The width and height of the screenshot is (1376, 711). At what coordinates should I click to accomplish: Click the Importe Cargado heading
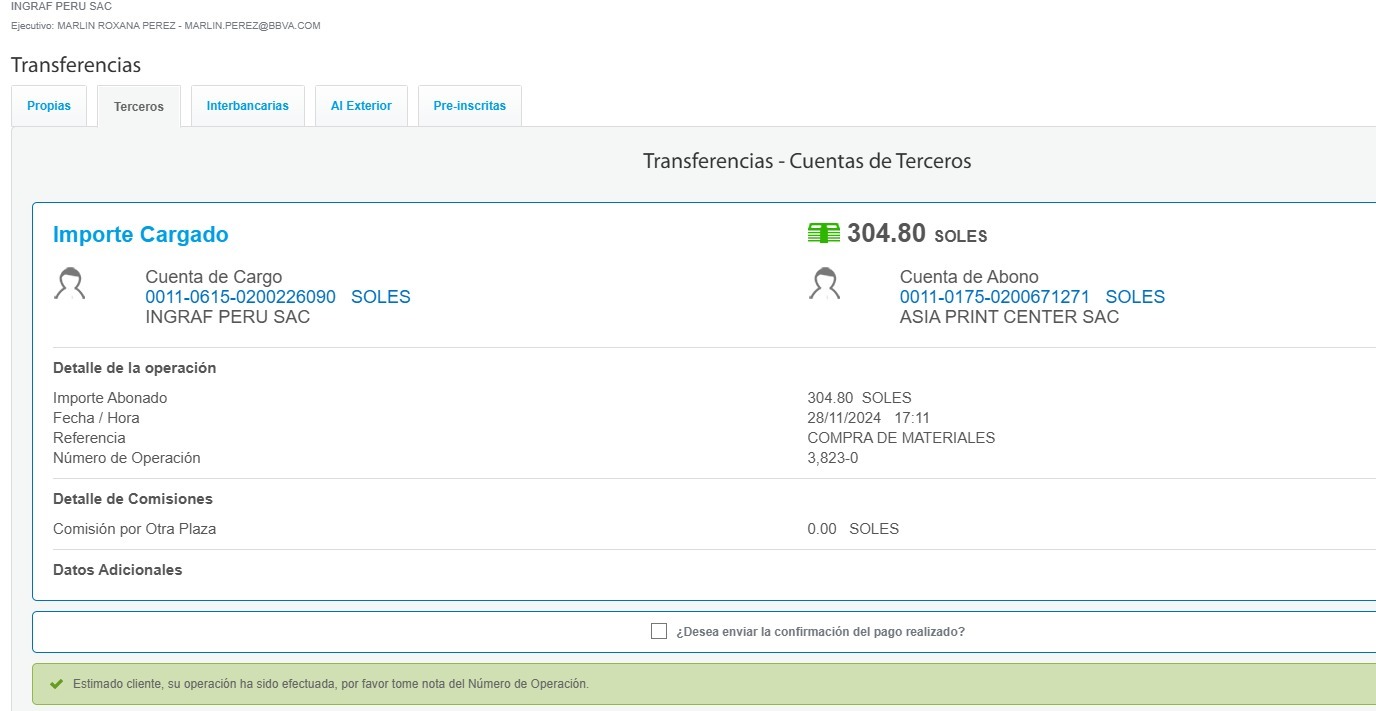pos(140,235)
